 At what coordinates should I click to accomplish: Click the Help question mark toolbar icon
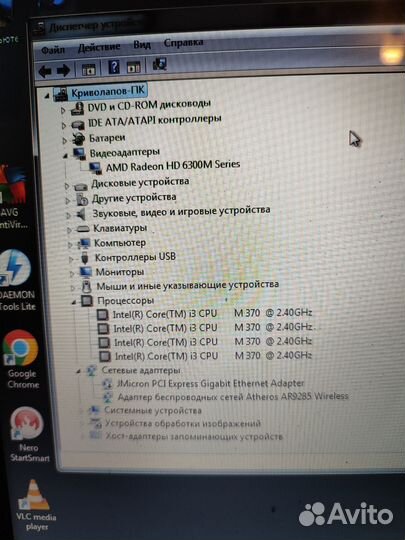[x=114, y=66]
